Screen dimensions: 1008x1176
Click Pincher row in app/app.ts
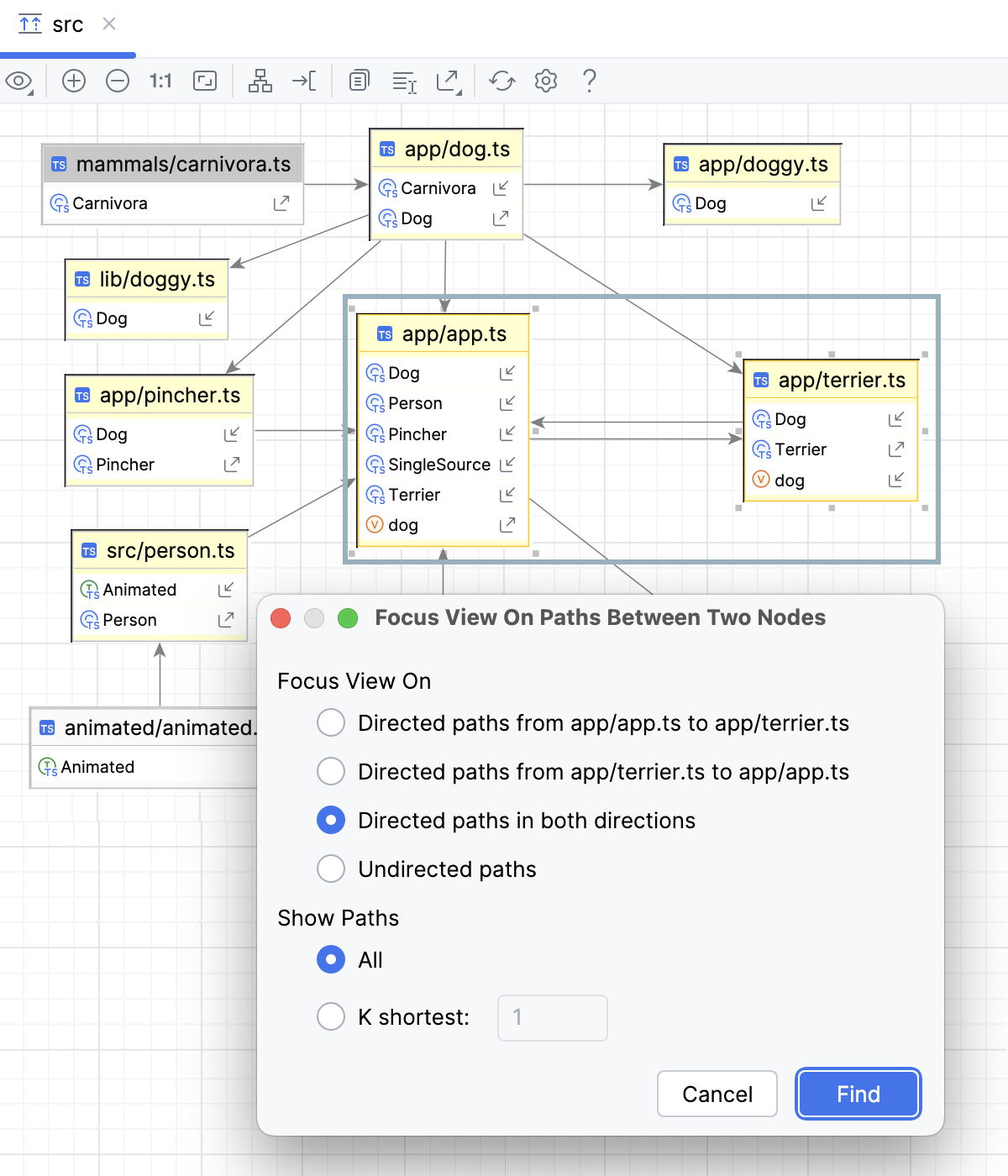[444, 434]
